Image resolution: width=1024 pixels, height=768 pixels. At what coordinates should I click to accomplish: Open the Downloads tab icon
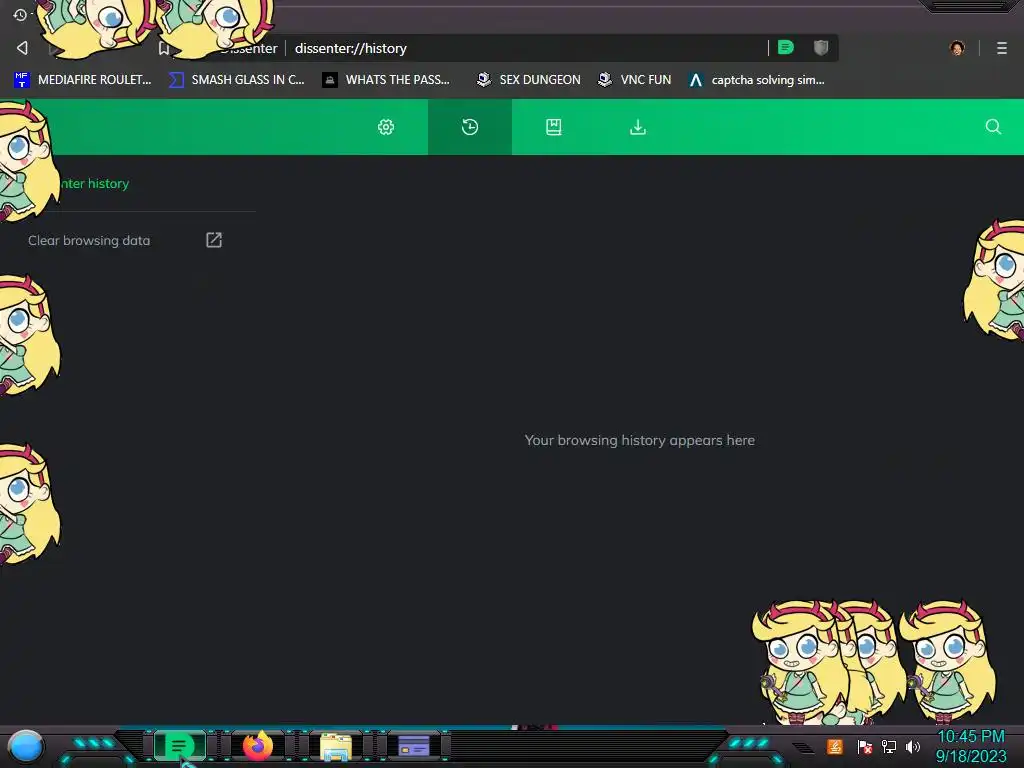tap(637, 127)
